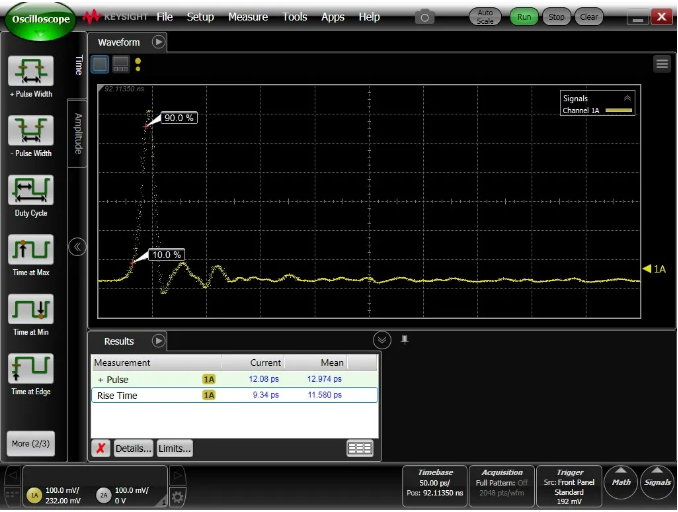Screen dimensions: 678x512
Task: Select the - Pulse Width measurement icon
Action: [x=30, y=131]
